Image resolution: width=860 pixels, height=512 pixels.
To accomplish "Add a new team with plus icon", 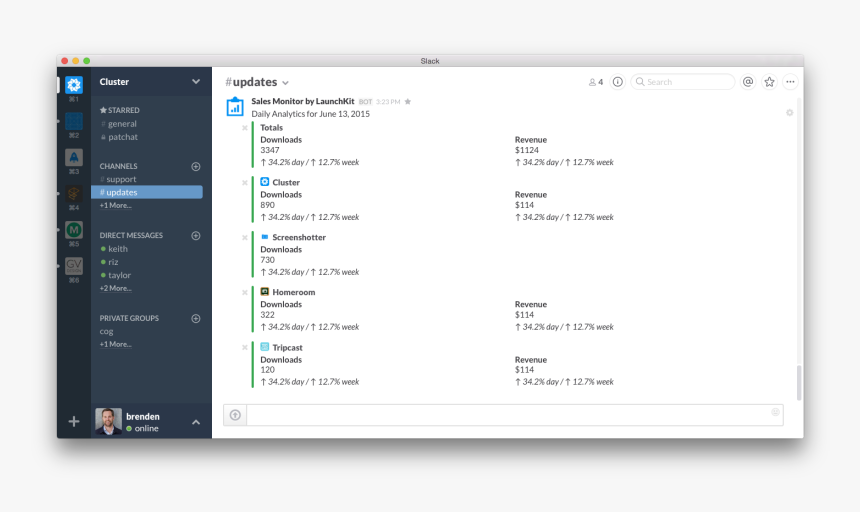I will coord(74,421).
